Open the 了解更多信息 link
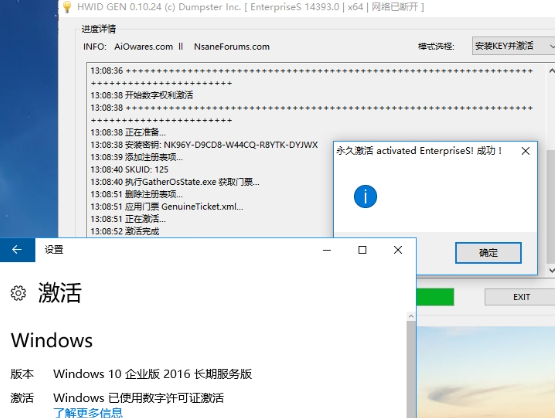This screenshot has width=555, height=418. click(88, 413)
